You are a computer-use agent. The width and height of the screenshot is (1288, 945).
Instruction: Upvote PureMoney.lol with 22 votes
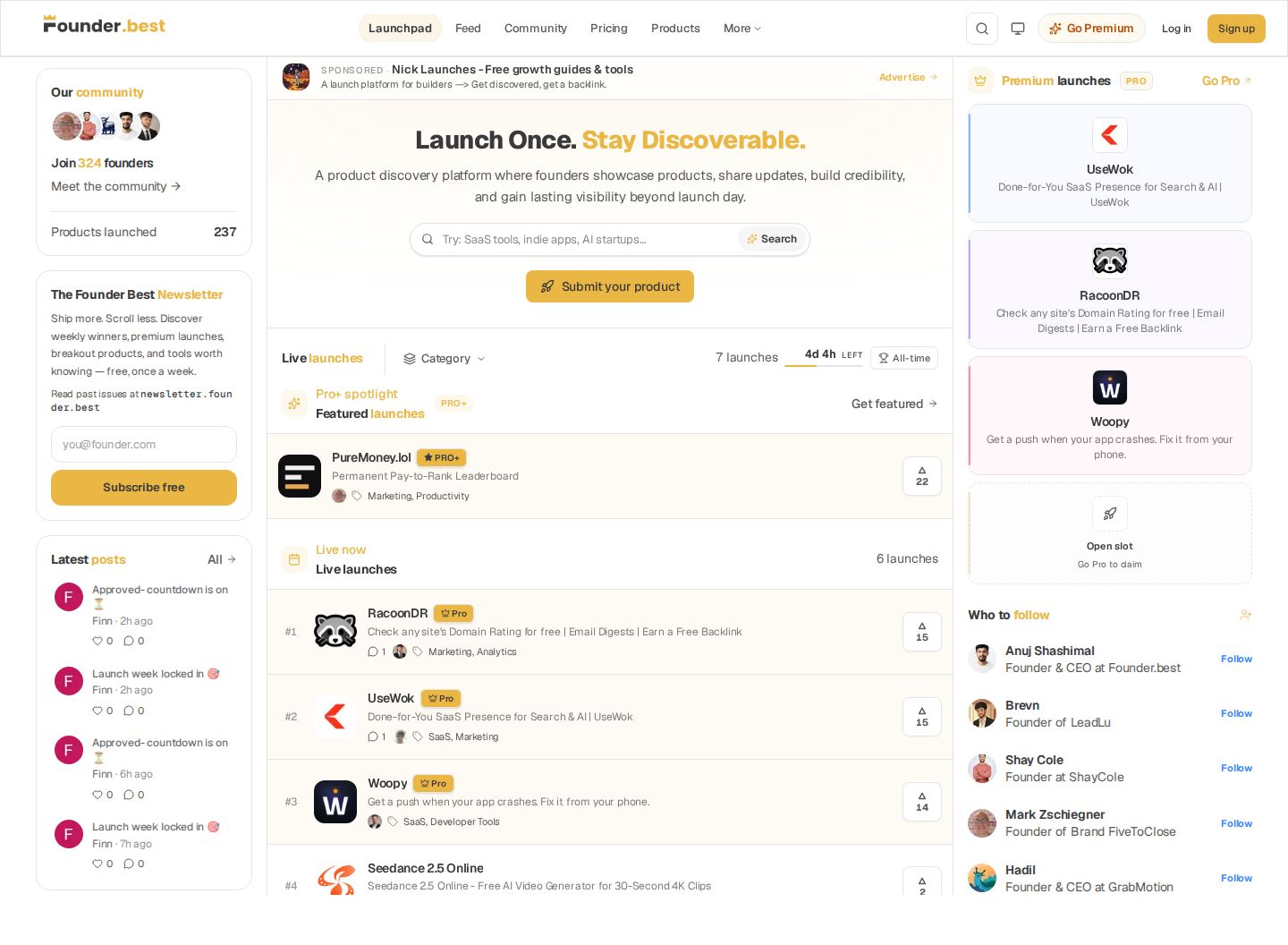922,476
